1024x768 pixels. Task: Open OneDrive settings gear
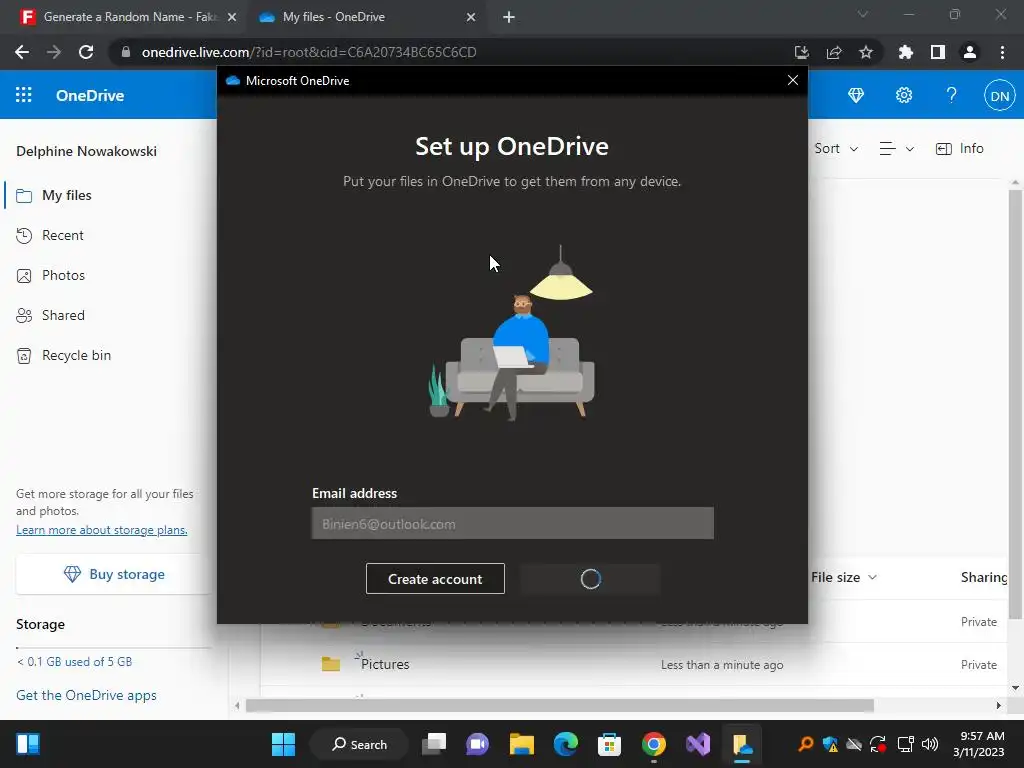[904, 95]
